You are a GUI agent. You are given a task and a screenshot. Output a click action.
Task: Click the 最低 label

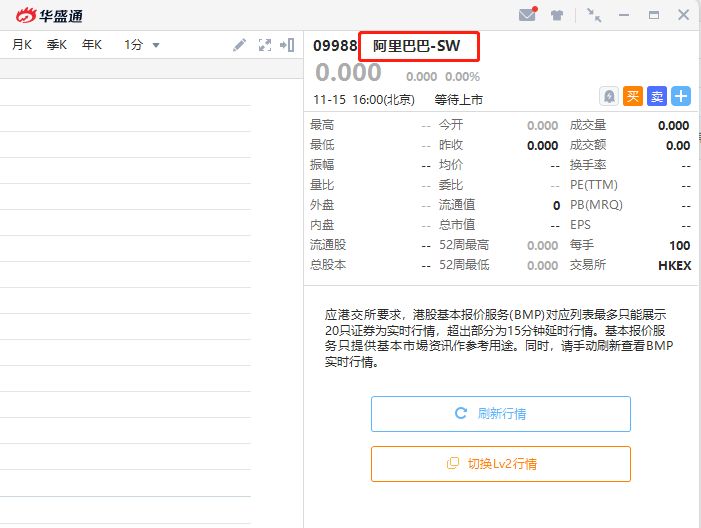[322, 145]
